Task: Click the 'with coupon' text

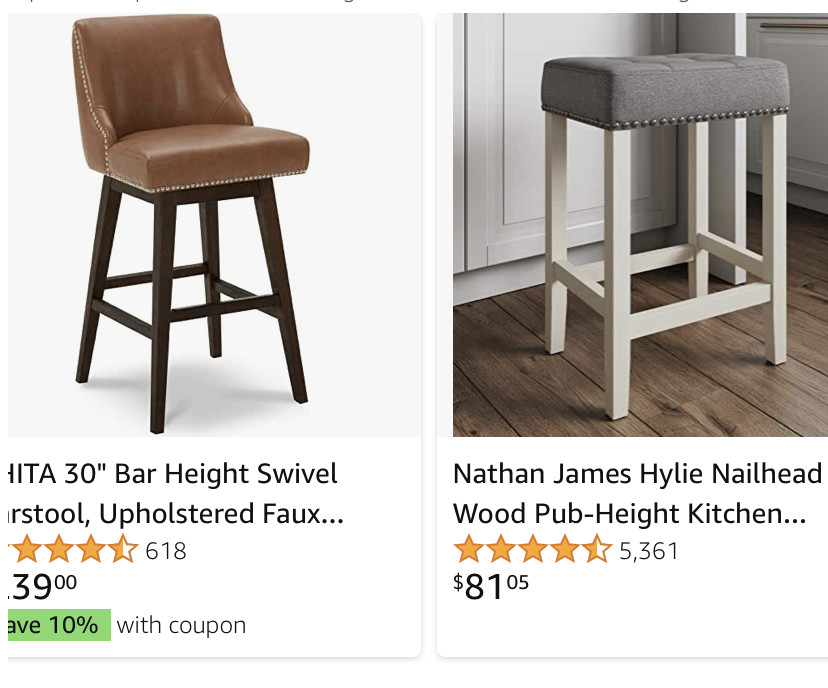Action: click(x=181, y=626)
